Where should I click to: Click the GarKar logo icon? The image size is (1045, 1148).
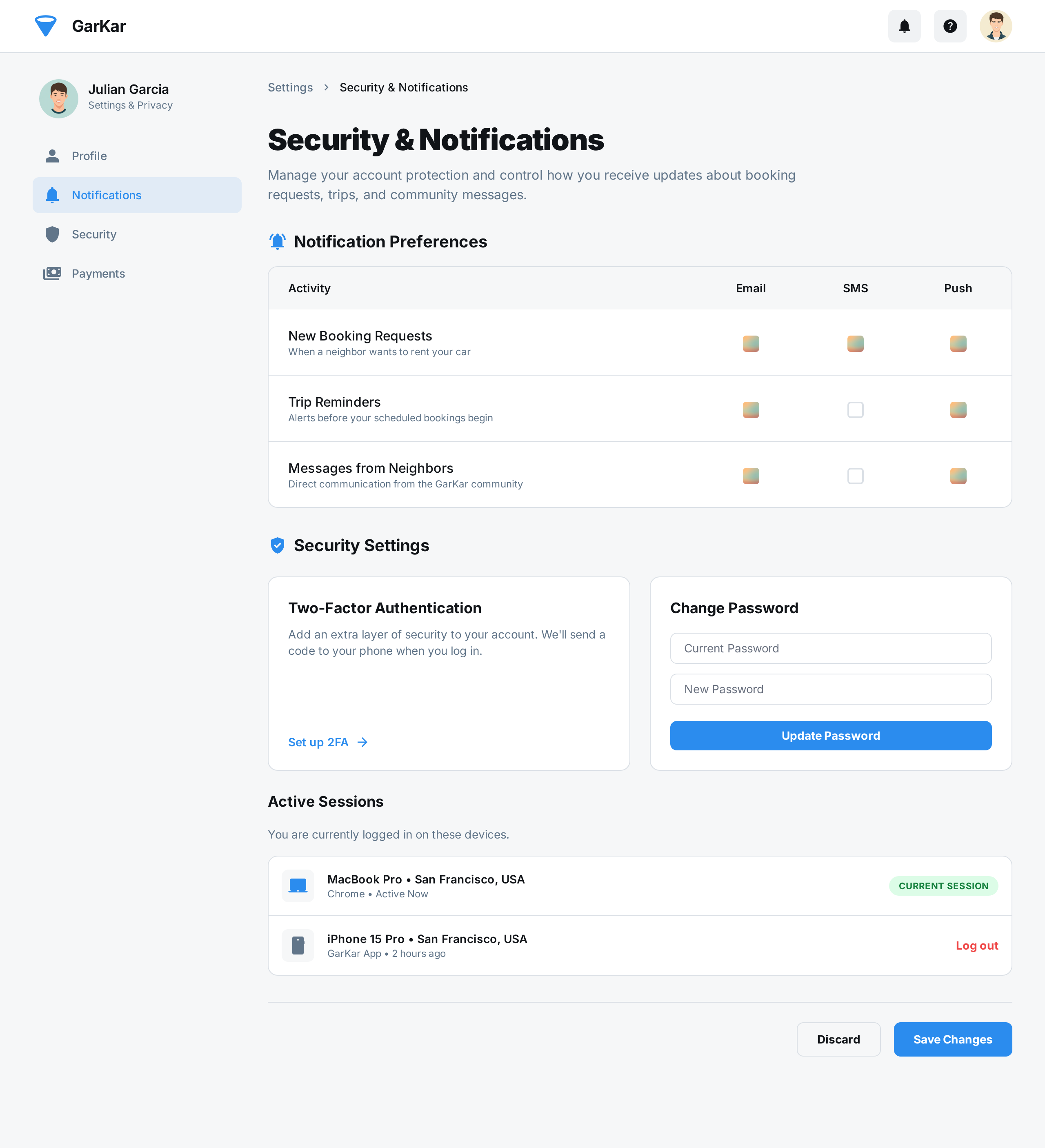click(46, 26)
